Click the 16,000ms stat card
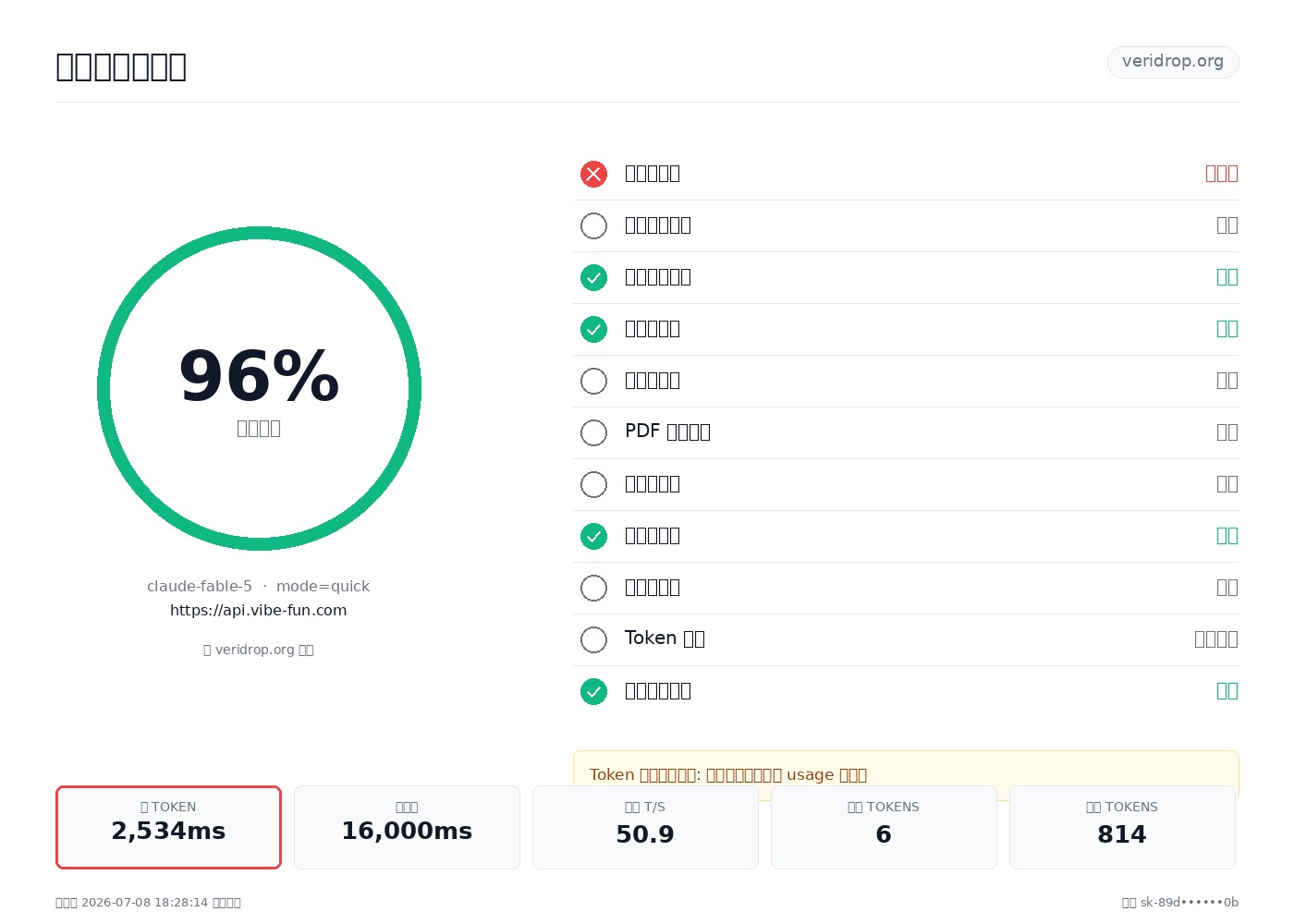 click(407, 827)
